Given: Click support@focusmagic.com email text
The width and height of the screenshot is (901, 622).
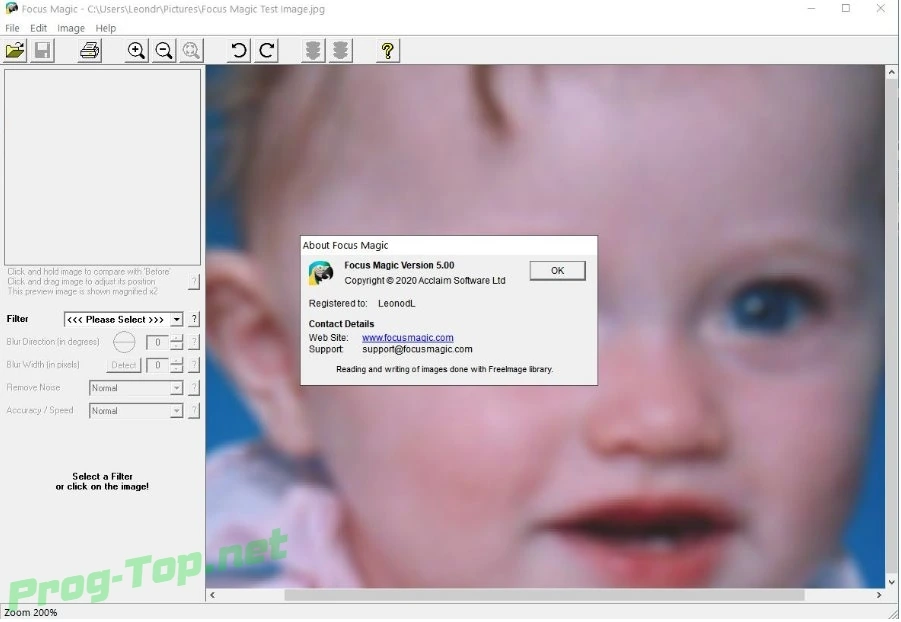Looking at the screenshot, I should pyautogui.click(x=417, y=349).
